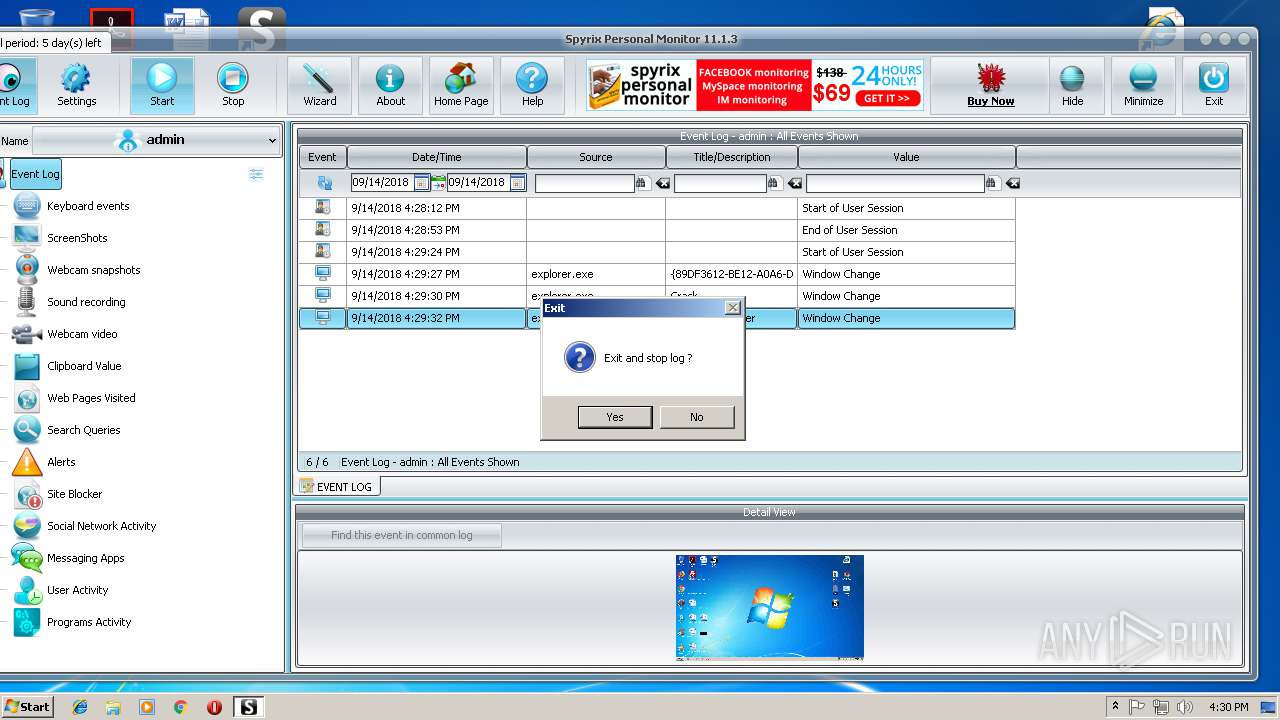Click inside the Value filter input
Image resolution: width=1280 pixels, height=720 pixels.
coord(895,183)
